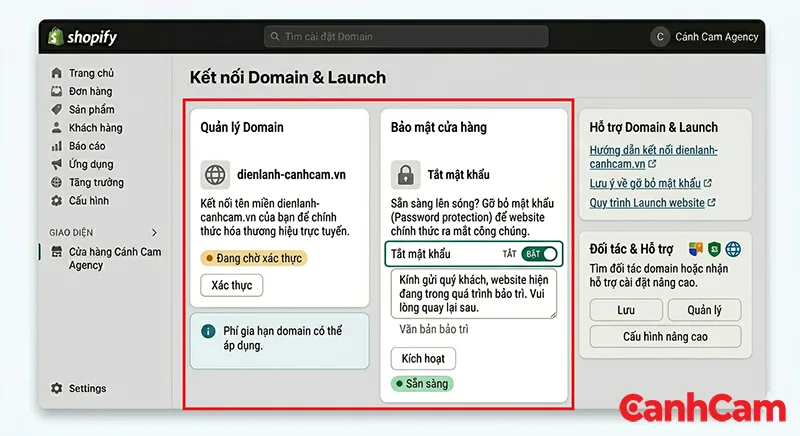
Task: Focus the Tìm cài đặt Domain search field
Action: 406,37
